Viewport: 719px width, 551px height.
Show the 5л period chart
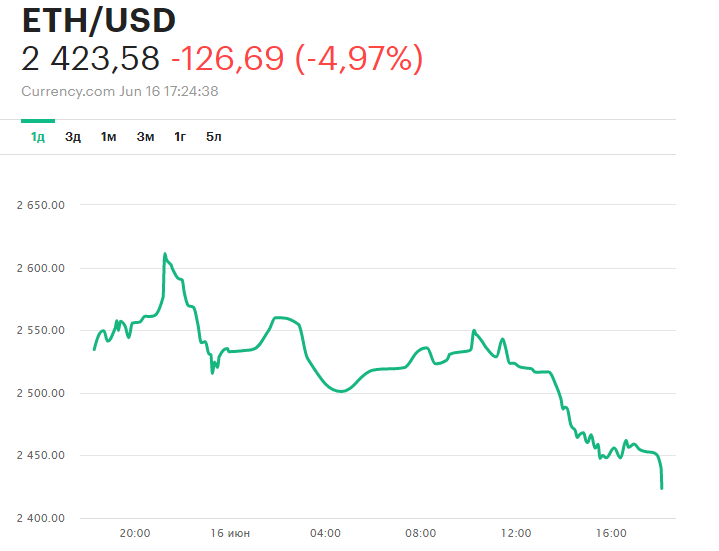click(214, 137)
